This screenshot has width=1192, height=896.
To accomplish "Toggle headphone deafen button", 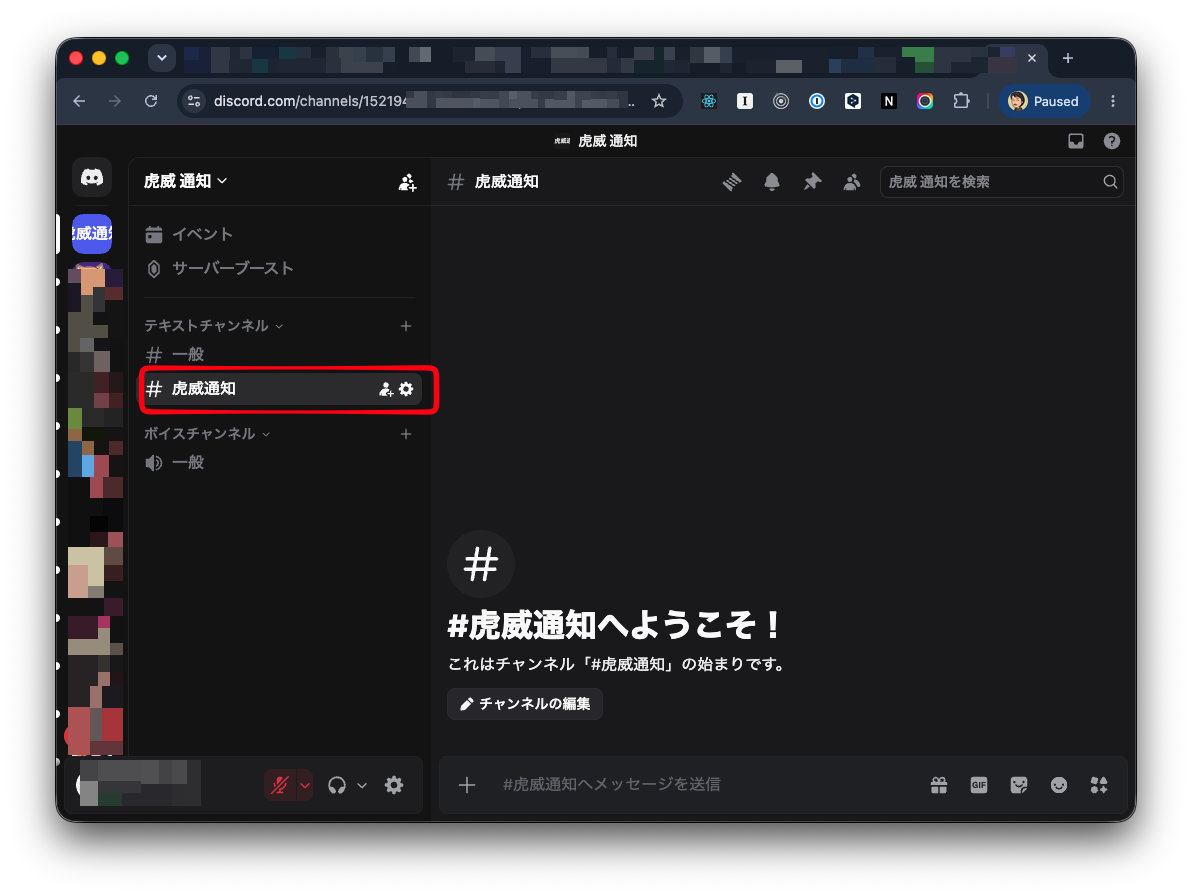I will [x=337, y=785].
